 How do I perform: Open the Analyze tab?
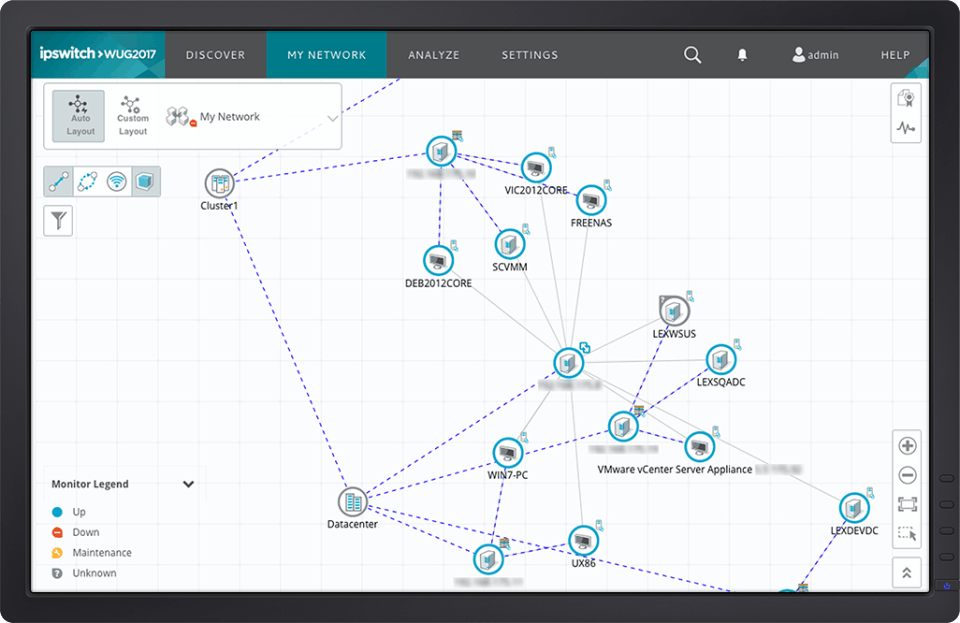tap(433, 55)
